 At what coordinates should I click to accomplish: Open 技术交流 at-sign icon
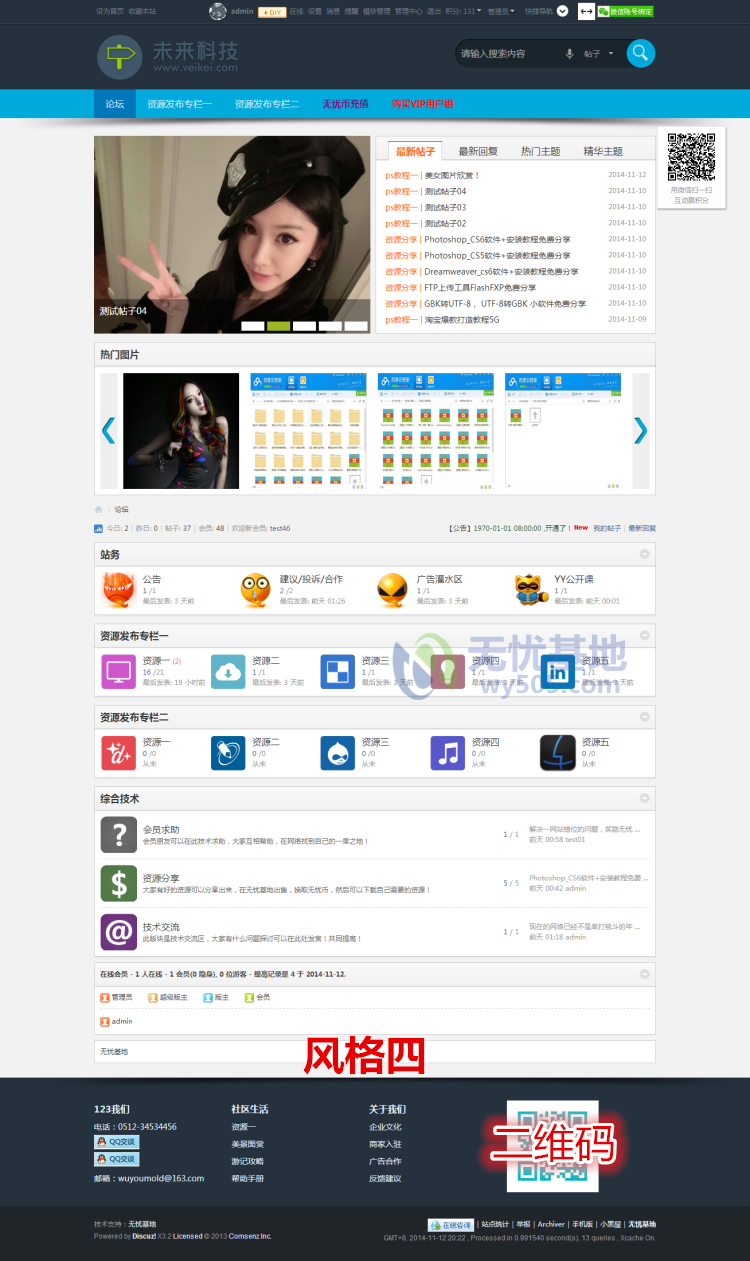[119, 932]
